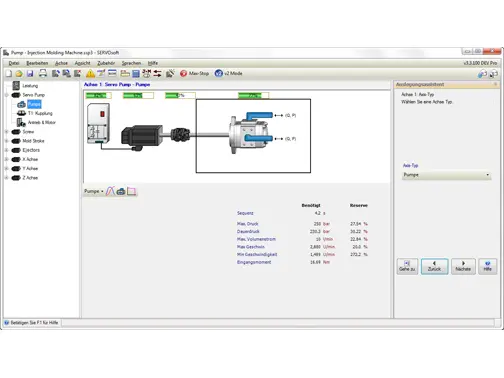Open the Achs-Typ Pumpe combo box
Image resolution: width=504 pixels, height=378 pixels.
pyautogui.click(x=446, y=175)
